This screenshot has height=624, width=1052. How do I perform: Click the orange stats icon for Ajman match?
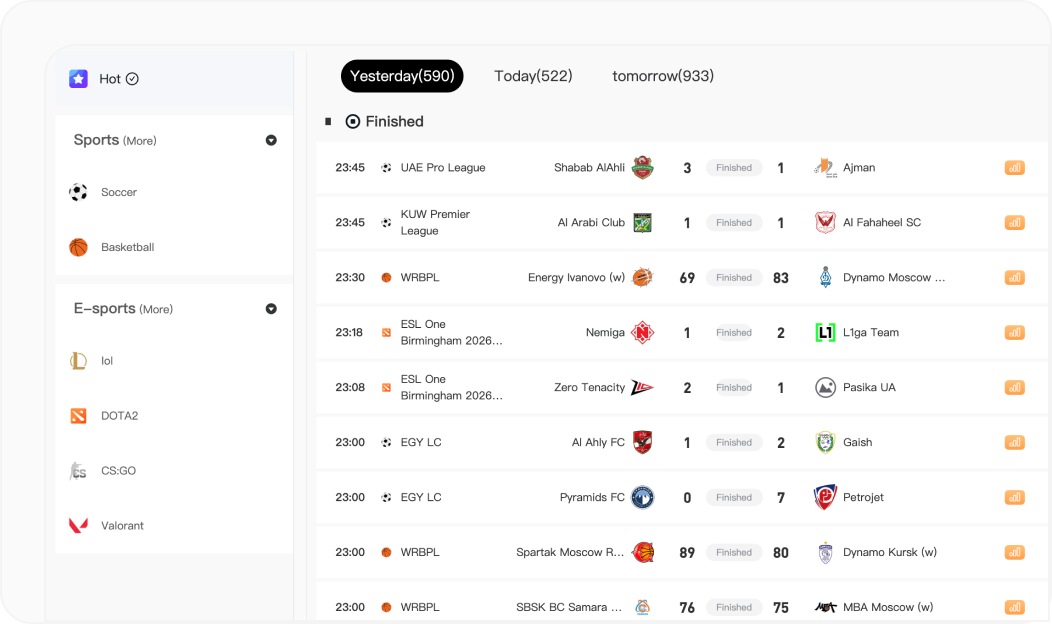[1014, 168]
